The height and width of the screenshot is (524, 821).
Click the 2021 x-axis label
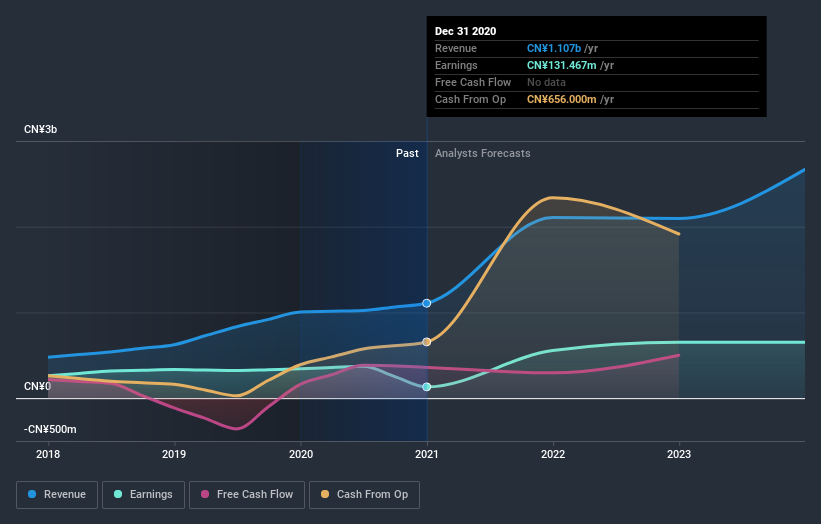427,454
